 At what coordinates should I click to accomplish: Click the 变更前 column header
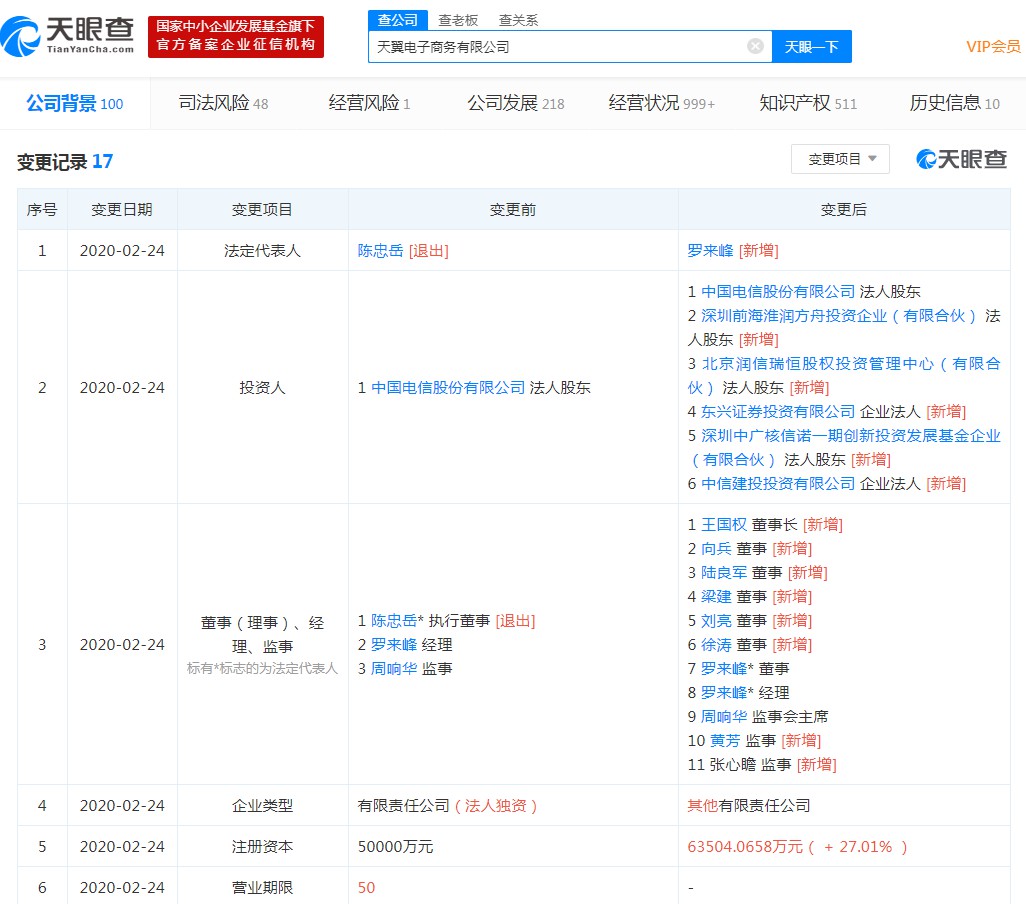(513, 209)
